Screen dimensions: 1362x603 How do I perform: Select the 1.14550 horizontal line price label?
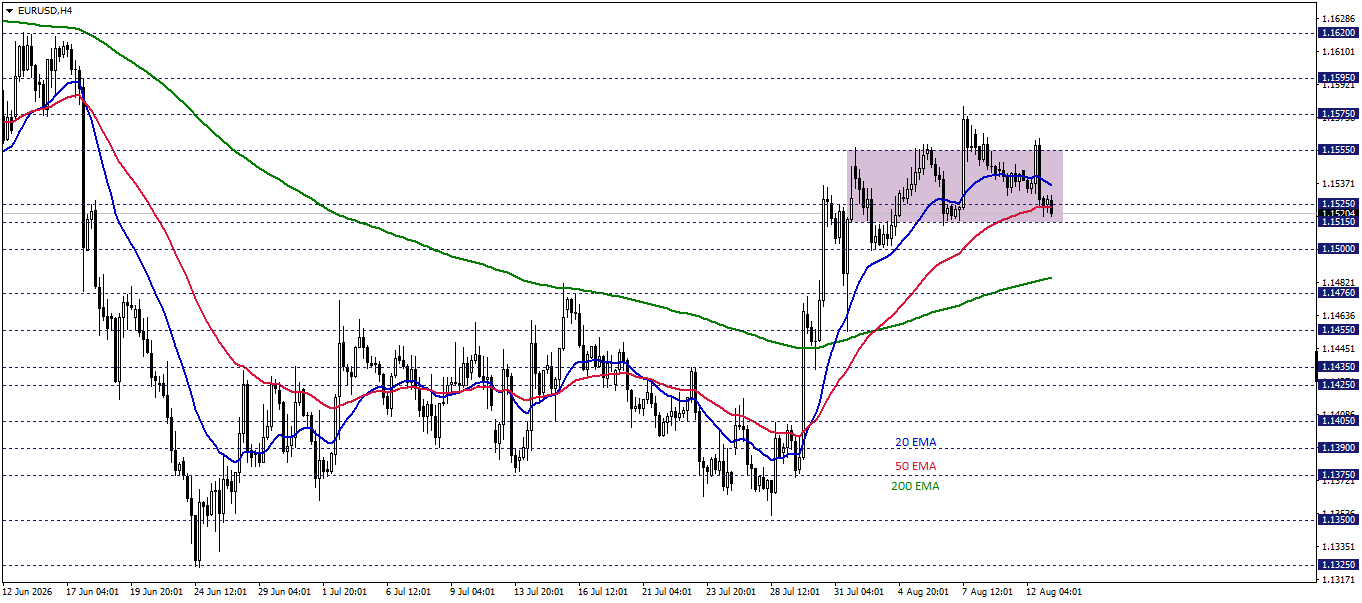click(1338, 330)
